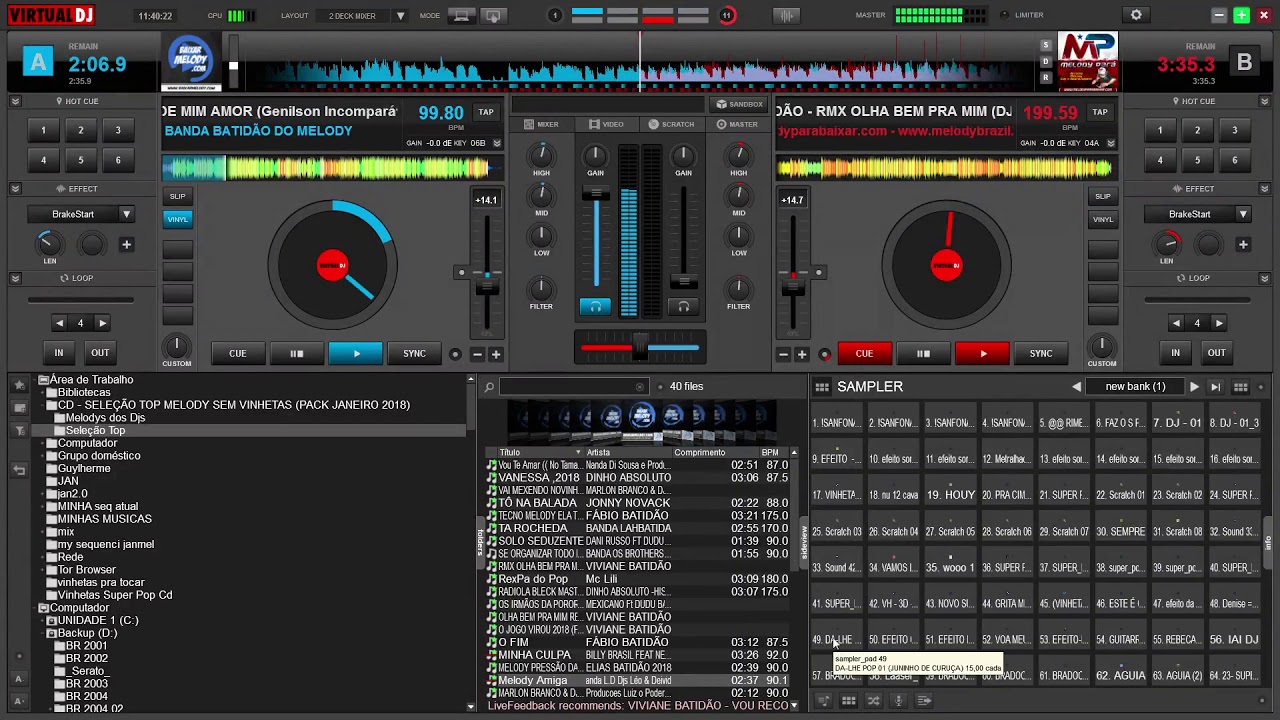Collapse EFFECT section on deck A

click(15, 188)
